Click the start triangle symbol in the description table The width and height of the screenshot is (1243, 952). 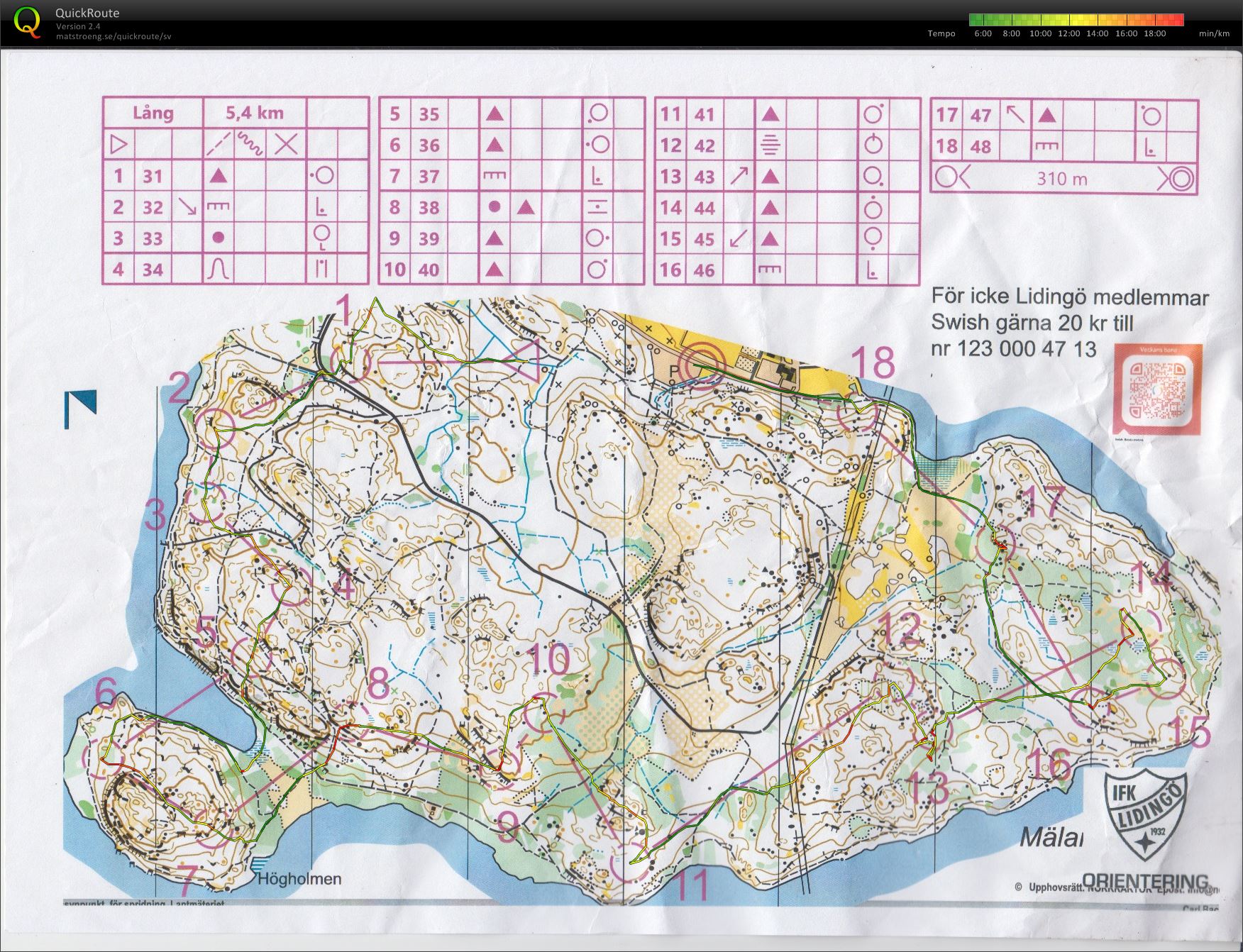point(118,145)
